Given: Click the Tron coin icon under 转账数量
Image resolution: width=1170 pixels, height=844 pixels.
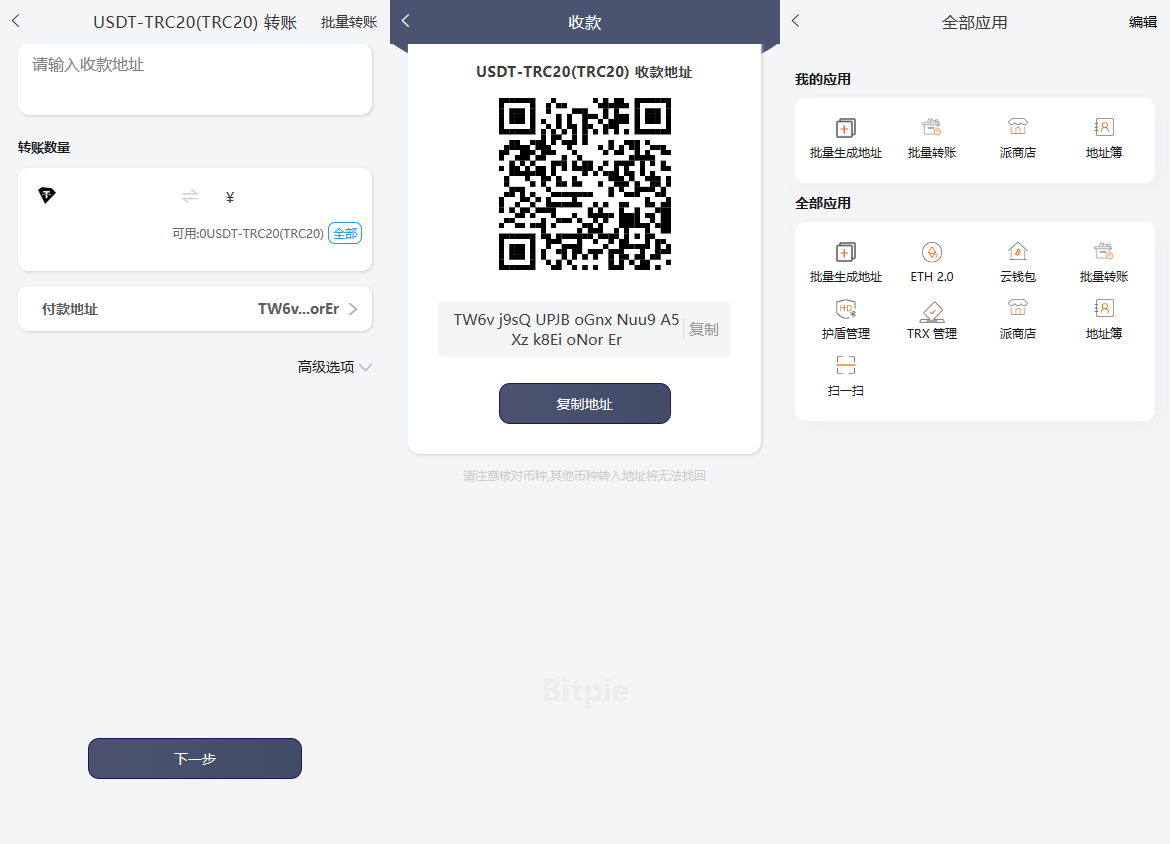Looking at the screenshot, I should (47, 196).
